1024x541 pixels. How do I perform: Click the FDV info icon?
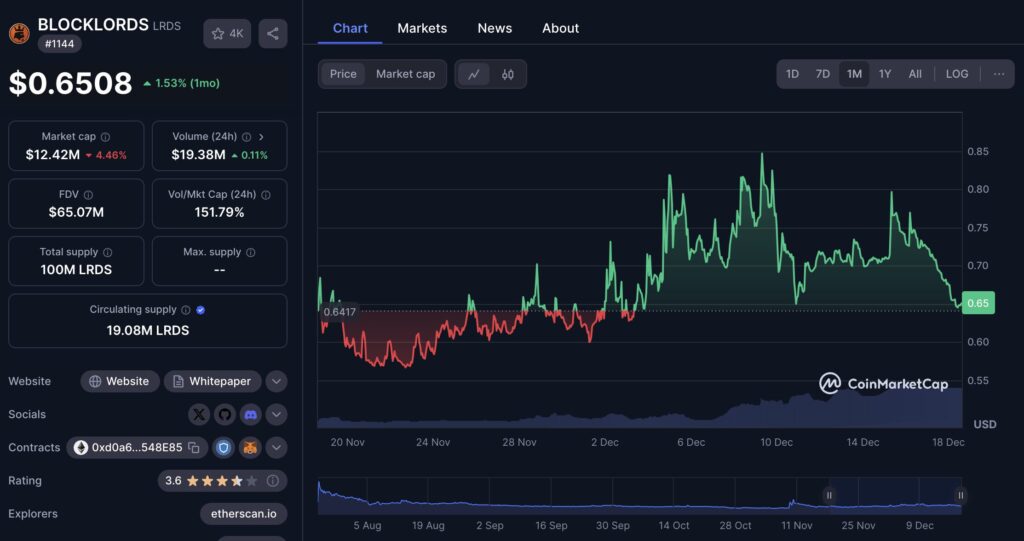[88, 195]
